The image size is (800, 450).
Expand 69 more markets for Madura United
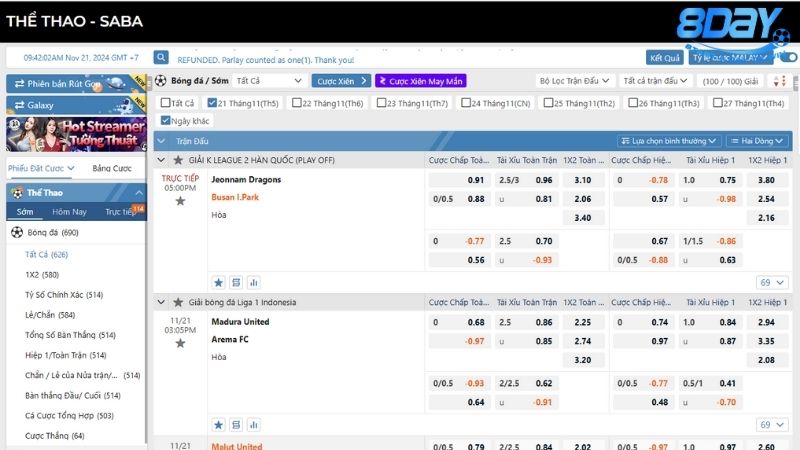coord(772,424)
